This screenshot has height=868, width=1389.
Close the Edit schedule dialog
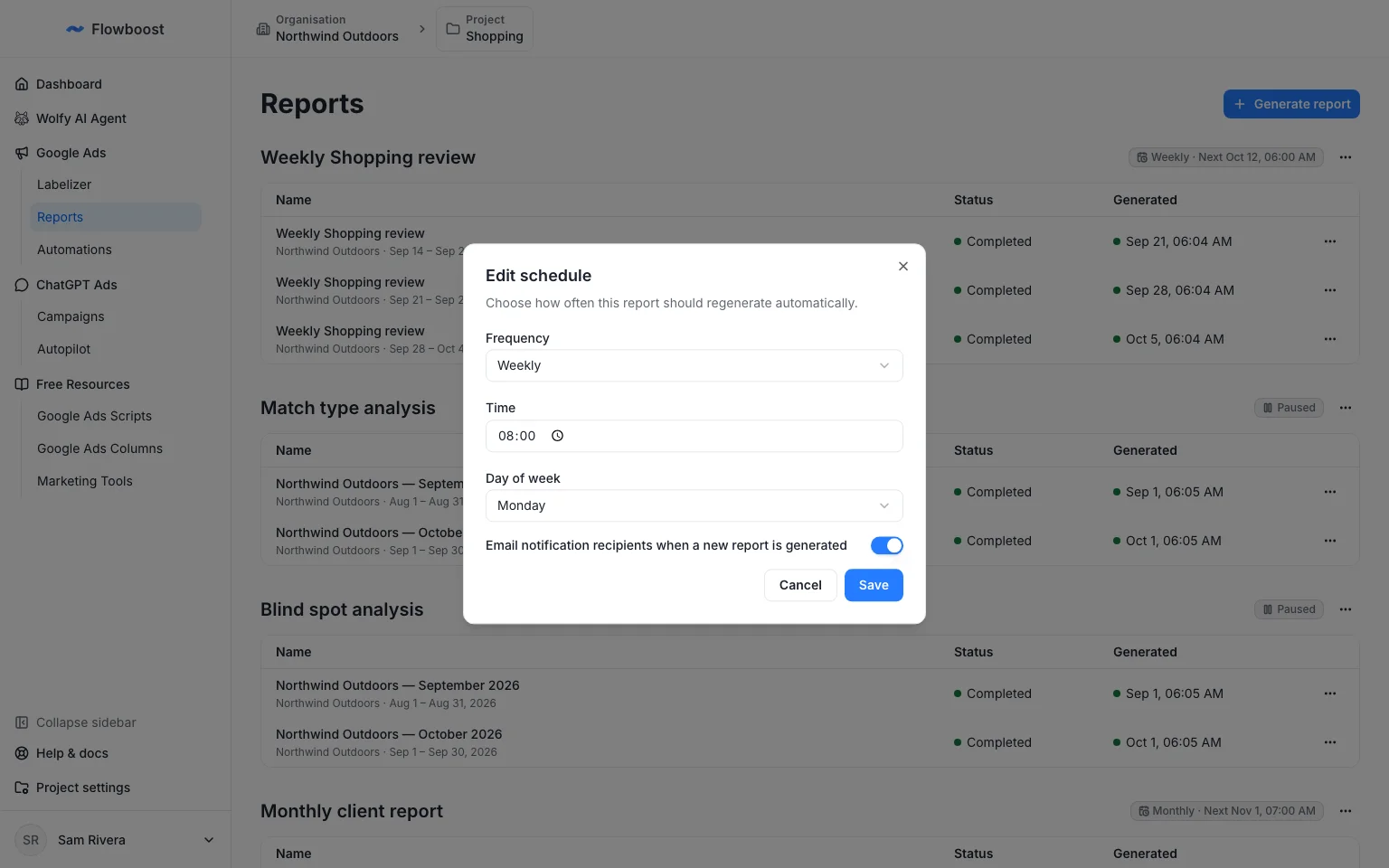click(x=902, y=266)
